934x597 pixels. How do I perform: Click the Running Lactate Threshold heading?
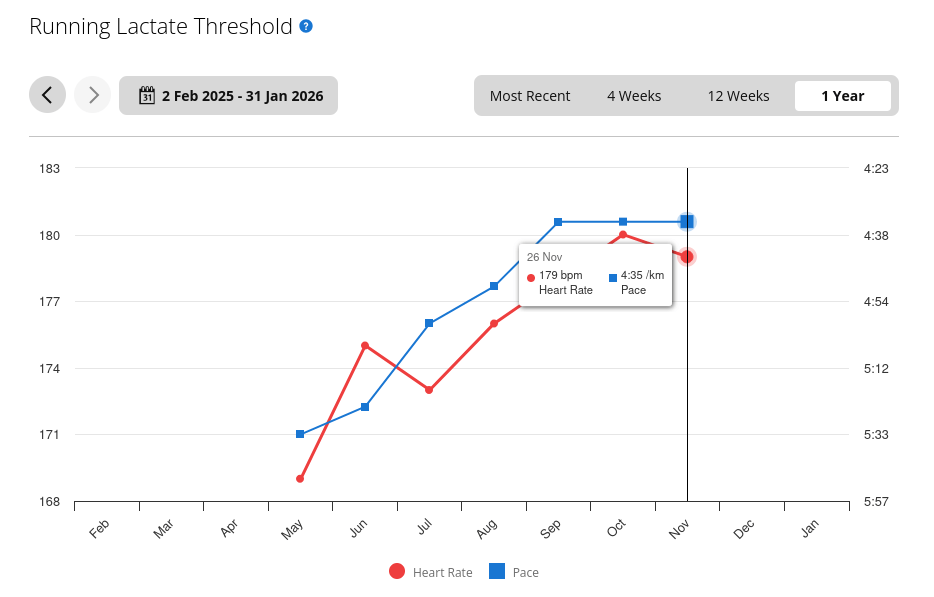tap(161, 26)
